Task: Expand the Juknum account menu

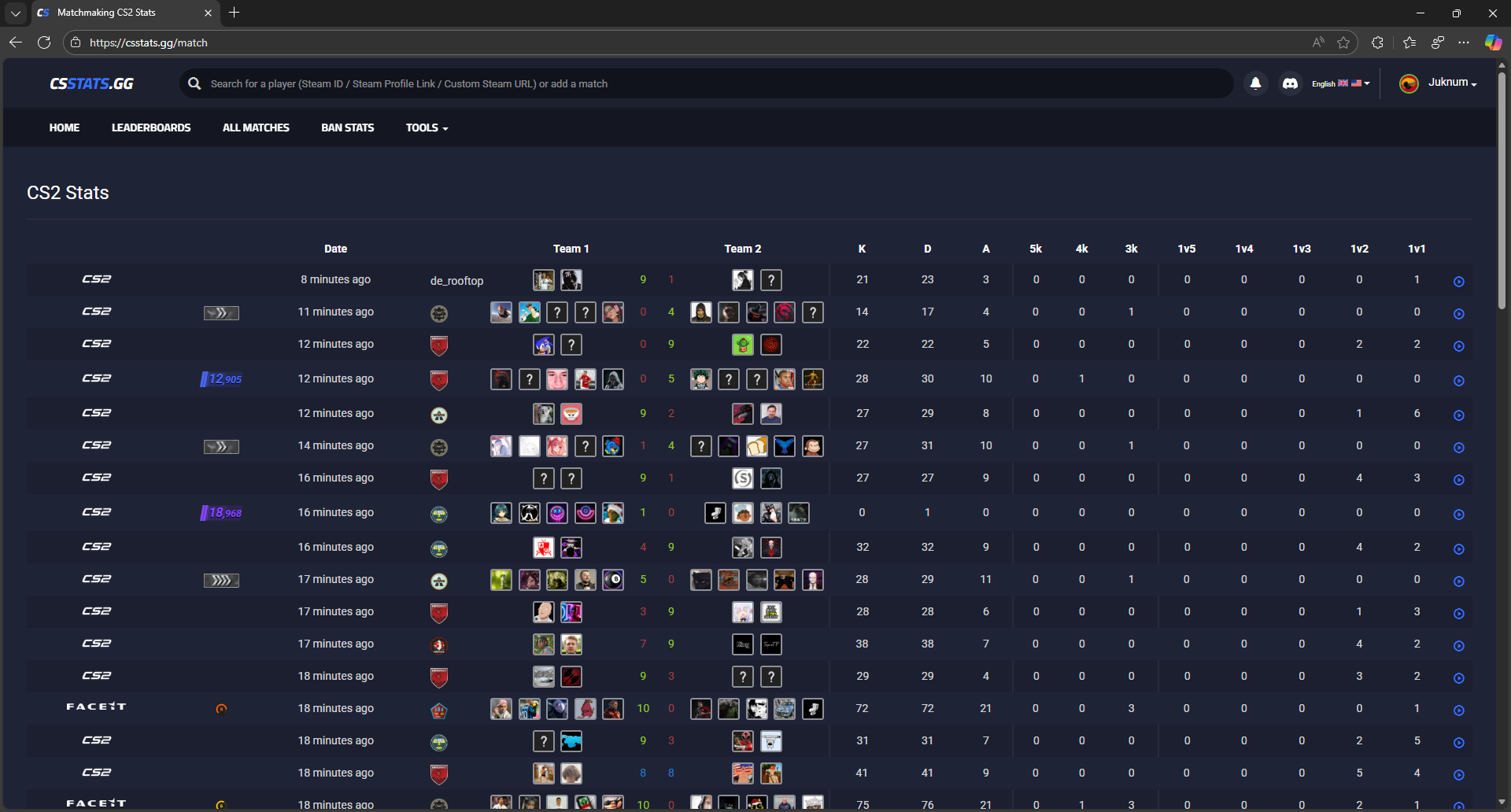Action: pos(1452,83)
